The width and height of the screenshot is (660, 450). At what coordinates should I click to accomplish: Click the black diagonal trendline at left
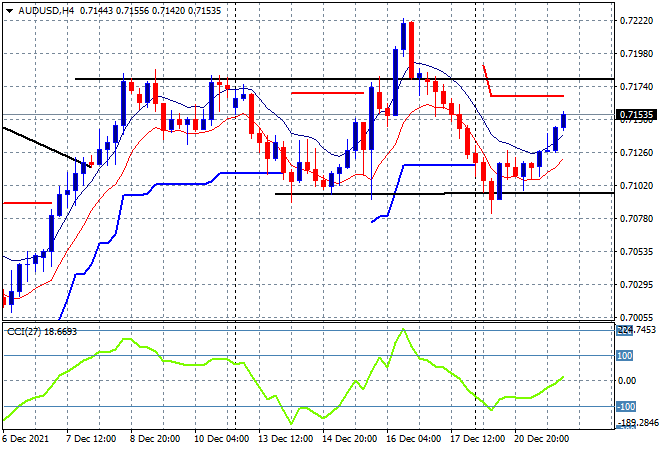[40, 143]
